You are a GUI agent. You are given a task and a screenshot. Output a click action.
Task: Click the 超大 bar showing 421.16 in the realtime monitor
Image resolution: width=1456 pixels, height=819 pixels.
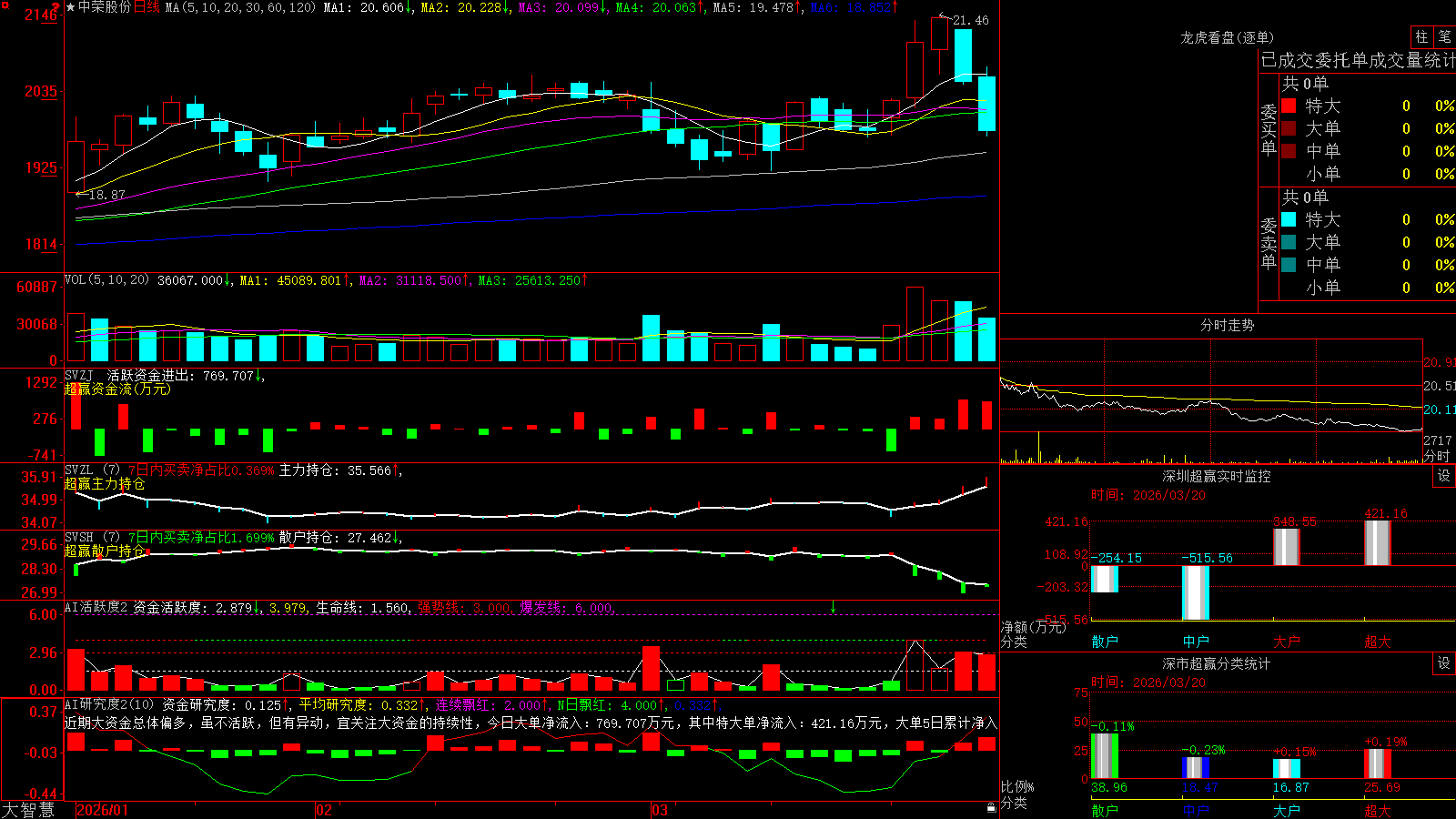pyautogui.click(x=1378, y=543)
